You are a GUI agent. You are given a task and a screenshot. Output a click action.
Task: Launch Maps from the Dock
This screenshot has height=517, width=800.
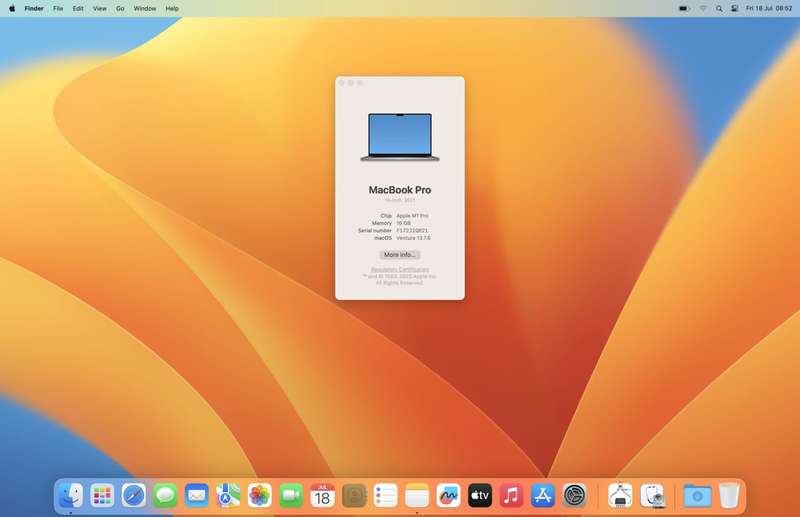click(x=228, y=495)
